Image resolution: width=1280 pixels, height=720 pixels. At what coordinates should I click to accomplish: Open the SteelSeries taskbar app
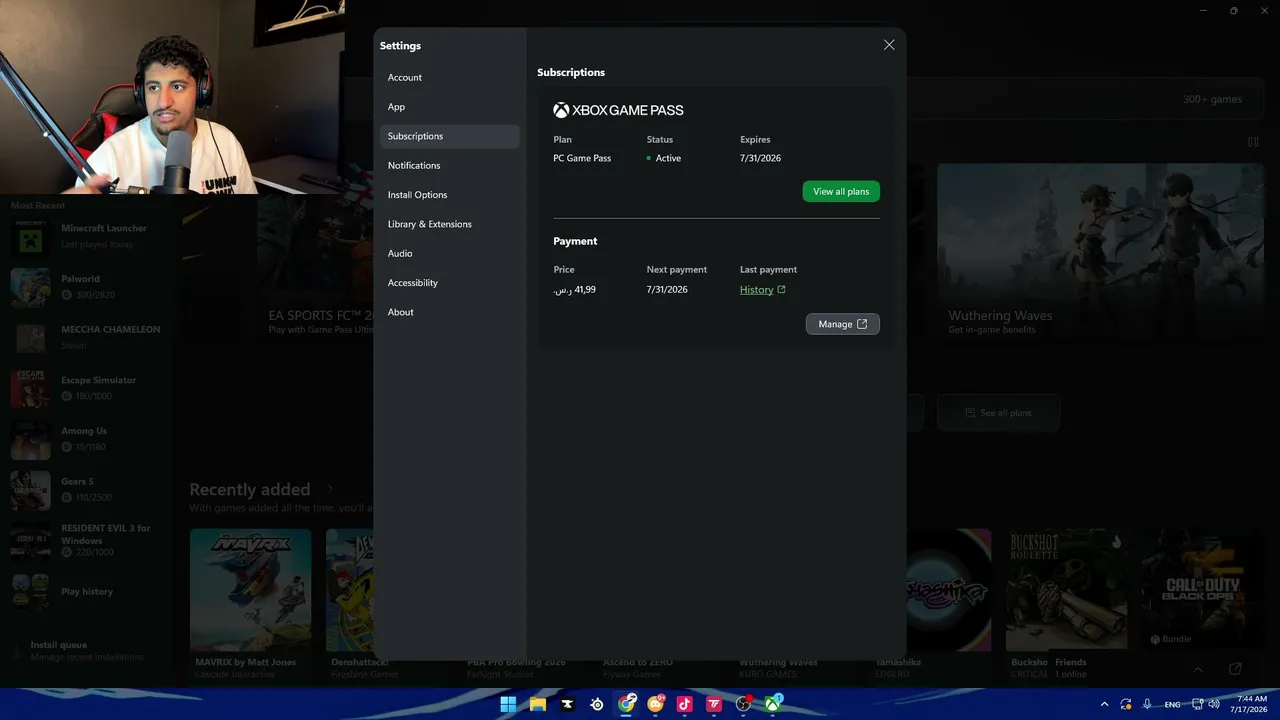(597, 704)
